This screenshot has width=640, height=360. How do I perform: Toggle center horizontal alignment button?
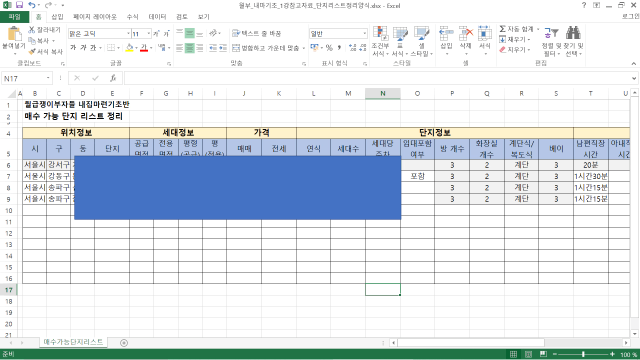point(189,48)
